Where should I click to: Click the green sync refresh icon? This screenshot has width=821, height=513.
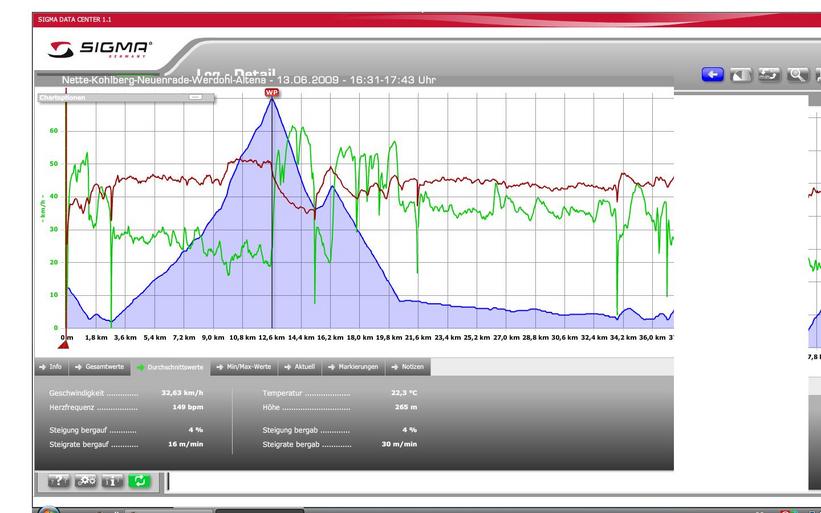[x=141, y=481]
